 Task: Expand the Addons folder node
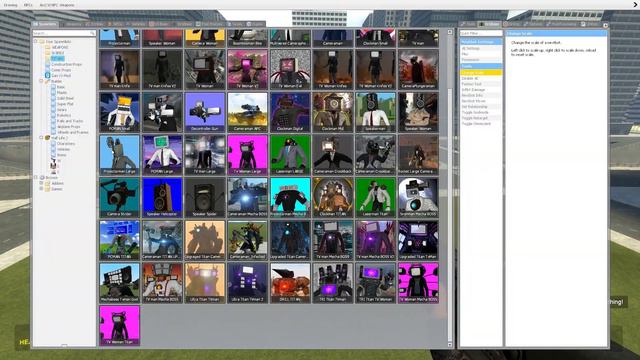pos(42,183)
